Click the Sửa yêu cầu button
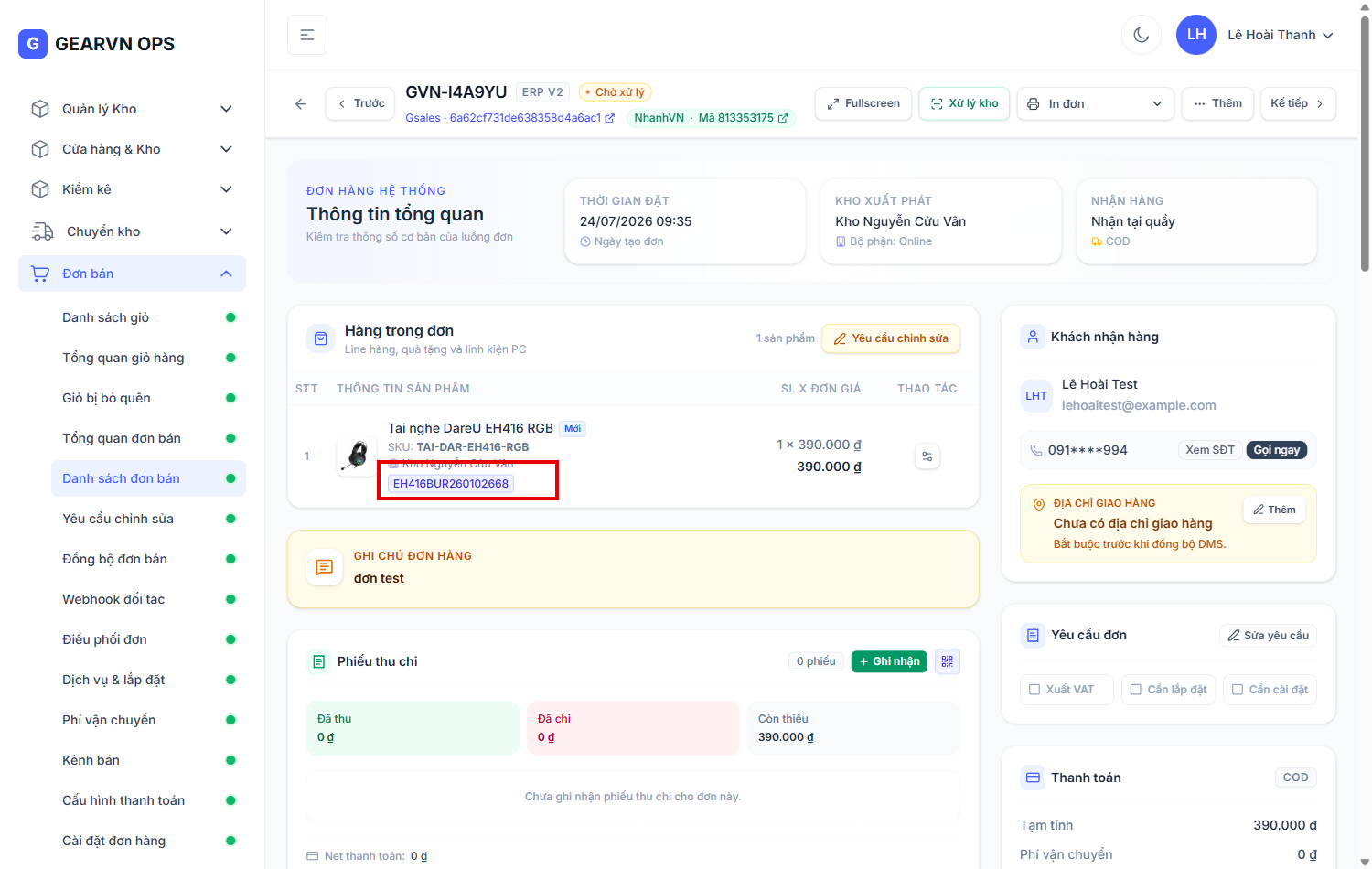The image size is (1372, 869). (x=1268, y=635)
